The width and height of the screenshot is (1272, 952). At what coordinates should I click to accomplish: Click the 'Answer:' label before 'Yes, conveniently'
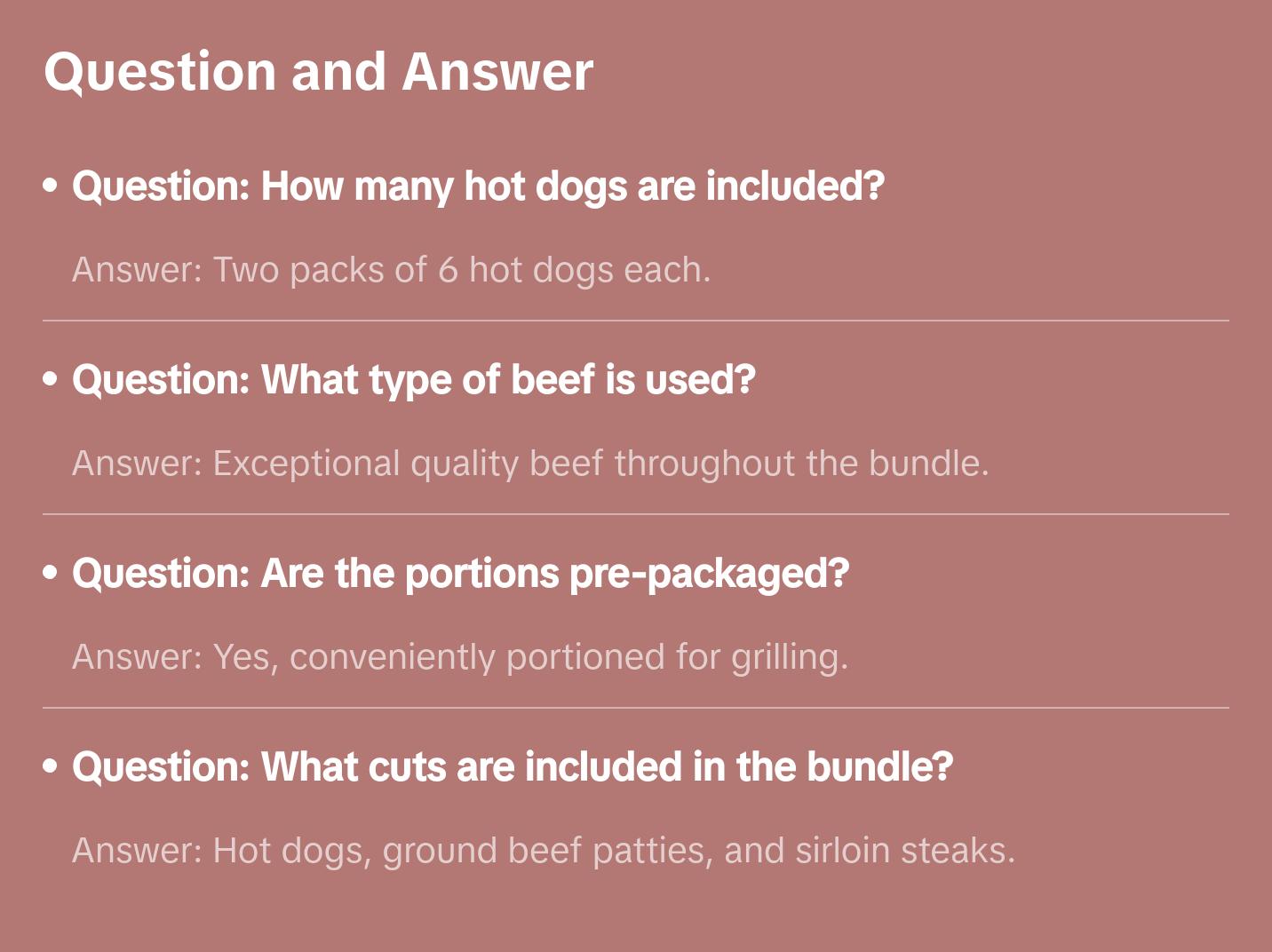138,657
